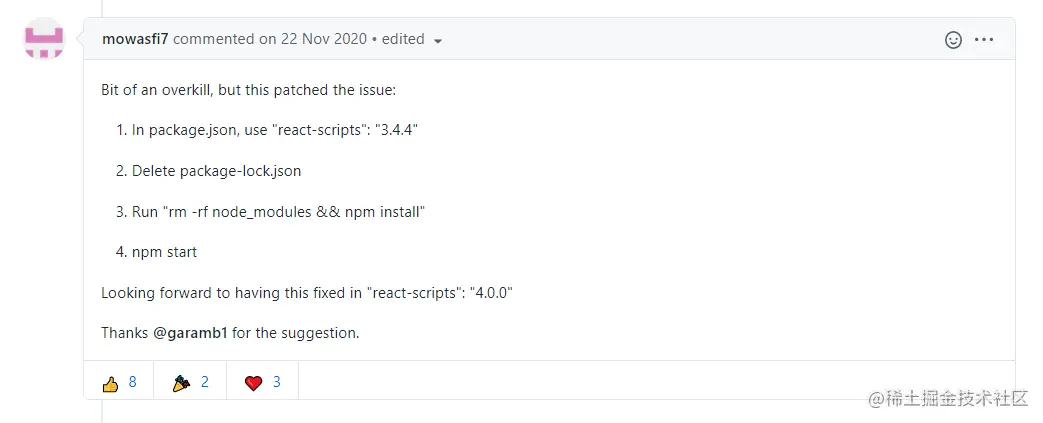Click the "Bit of an overkill" sentence
The height and width of the screenshot is (423, 1043).
249,90
